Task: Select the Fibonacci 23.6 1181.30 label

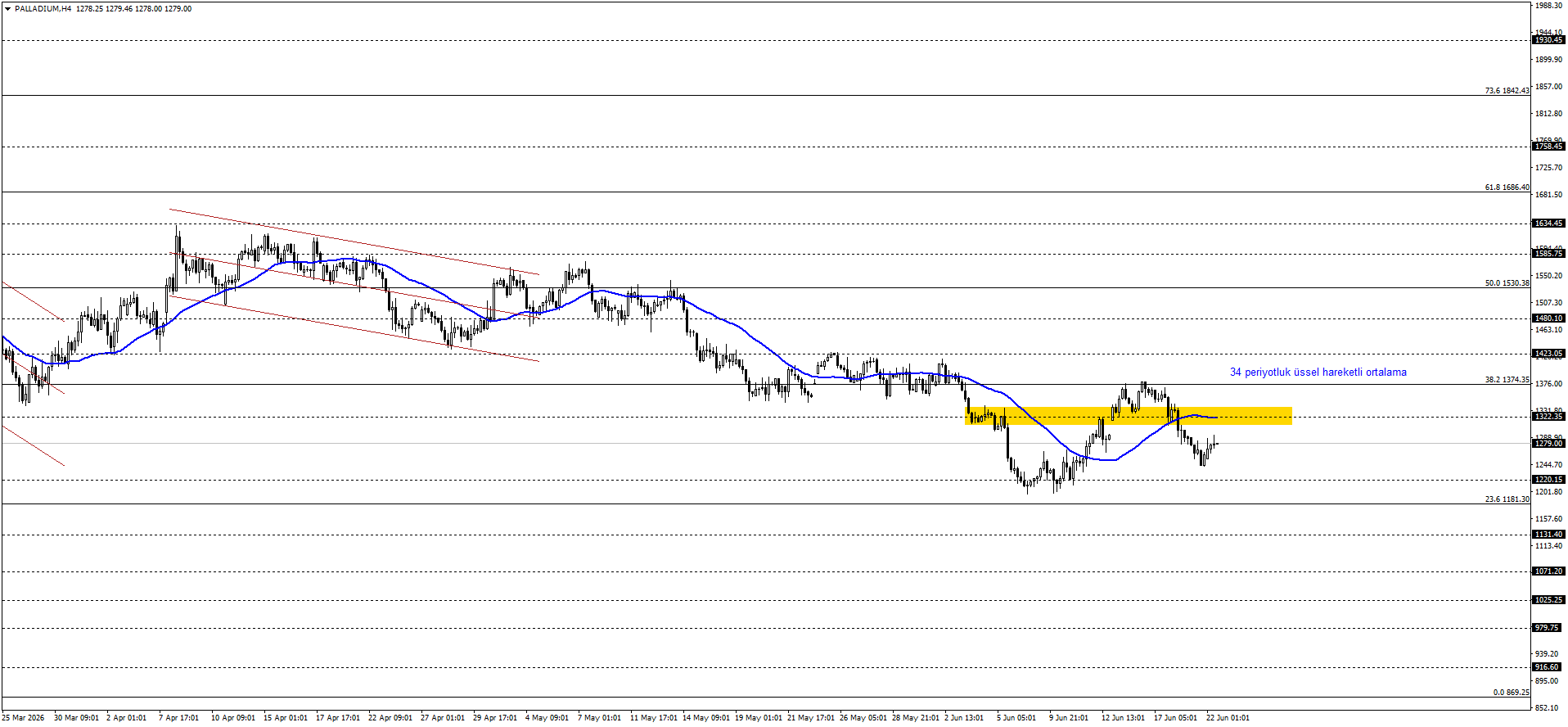Action: click(x=1507, y=499)
